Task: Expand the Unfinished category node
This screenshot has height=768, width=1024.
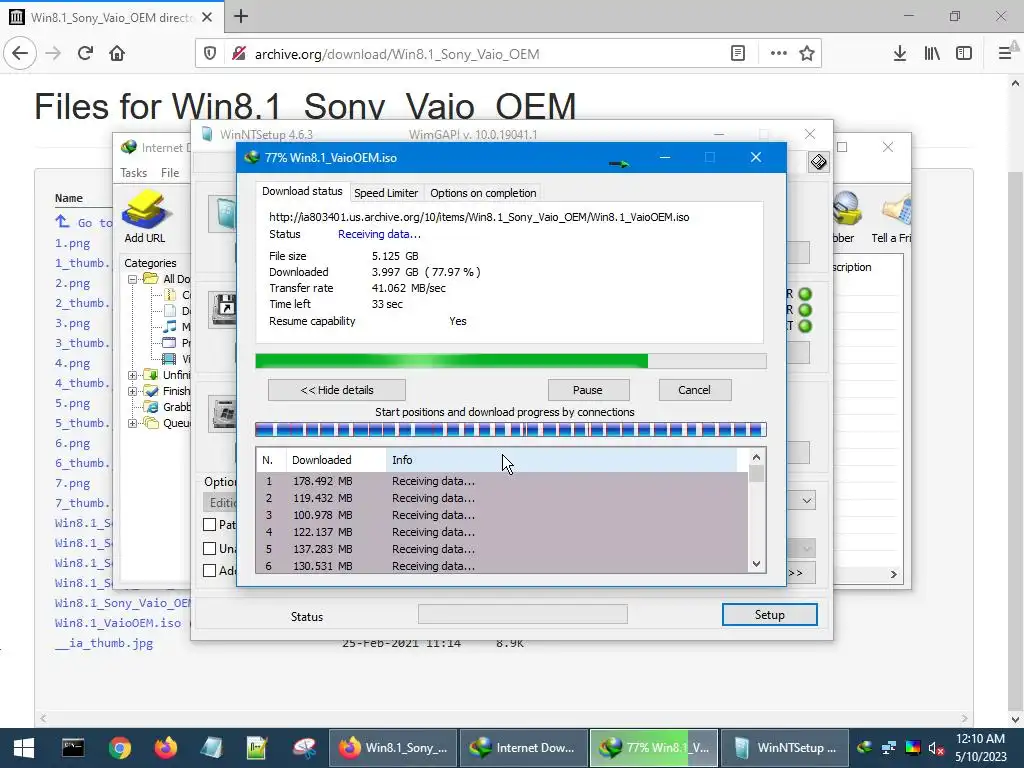Action: click(133, 375)
